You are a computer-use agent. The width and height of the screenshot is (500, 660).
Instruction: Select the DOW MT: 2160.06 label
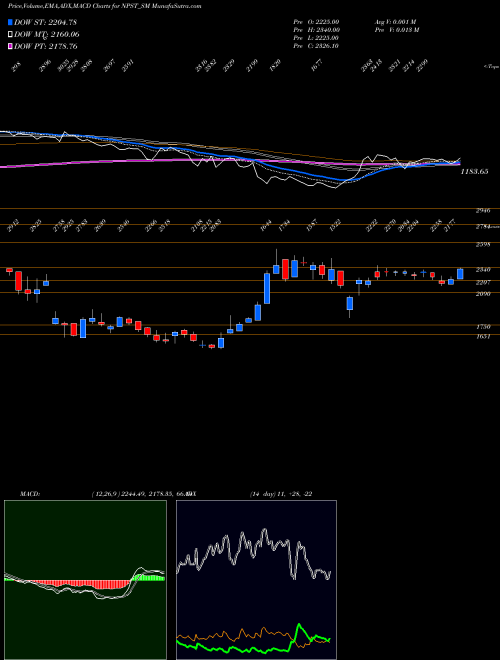tap(47, 35)
